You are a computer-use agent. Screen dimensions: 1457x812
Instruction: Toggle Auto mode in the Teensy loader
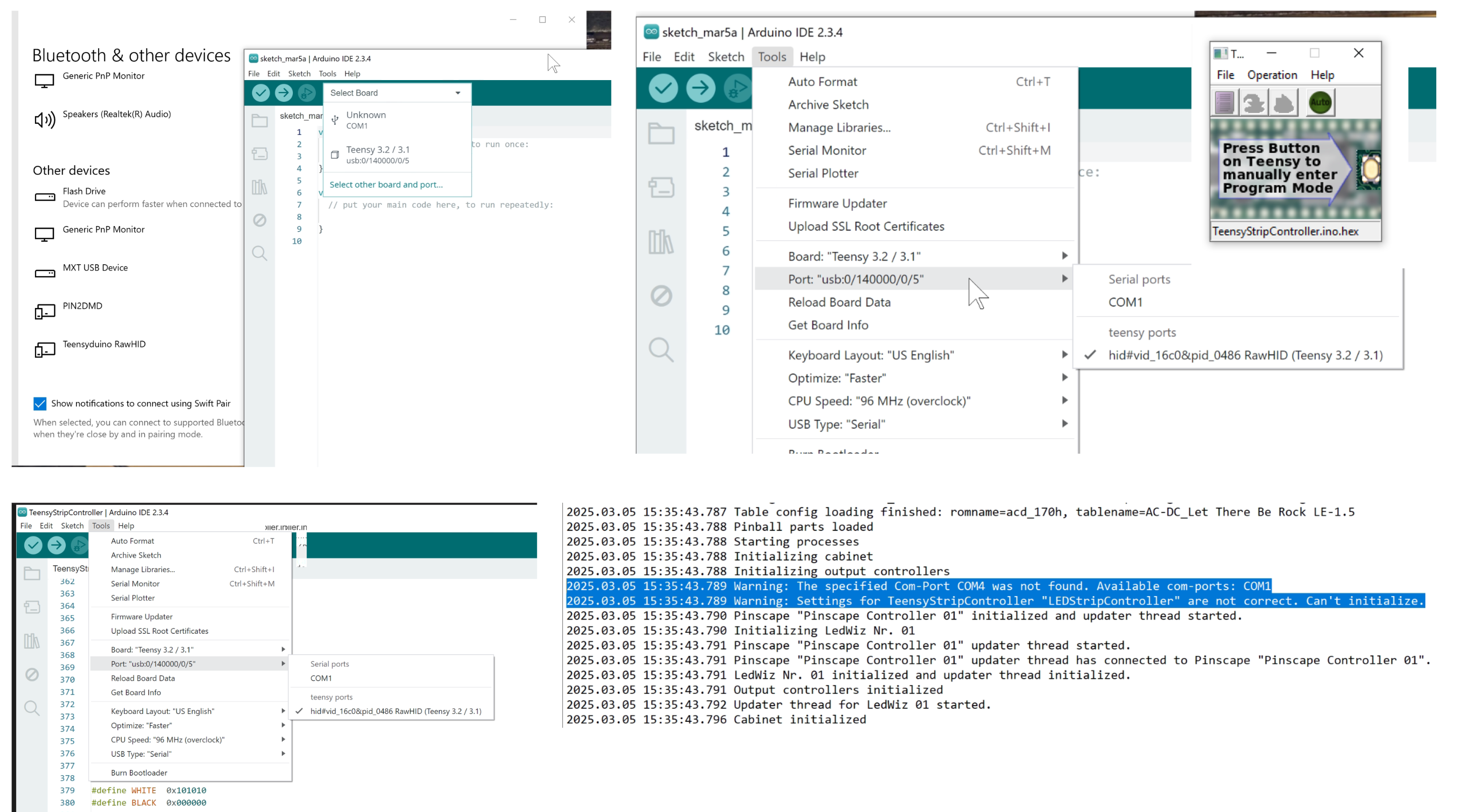[1320, 102]
